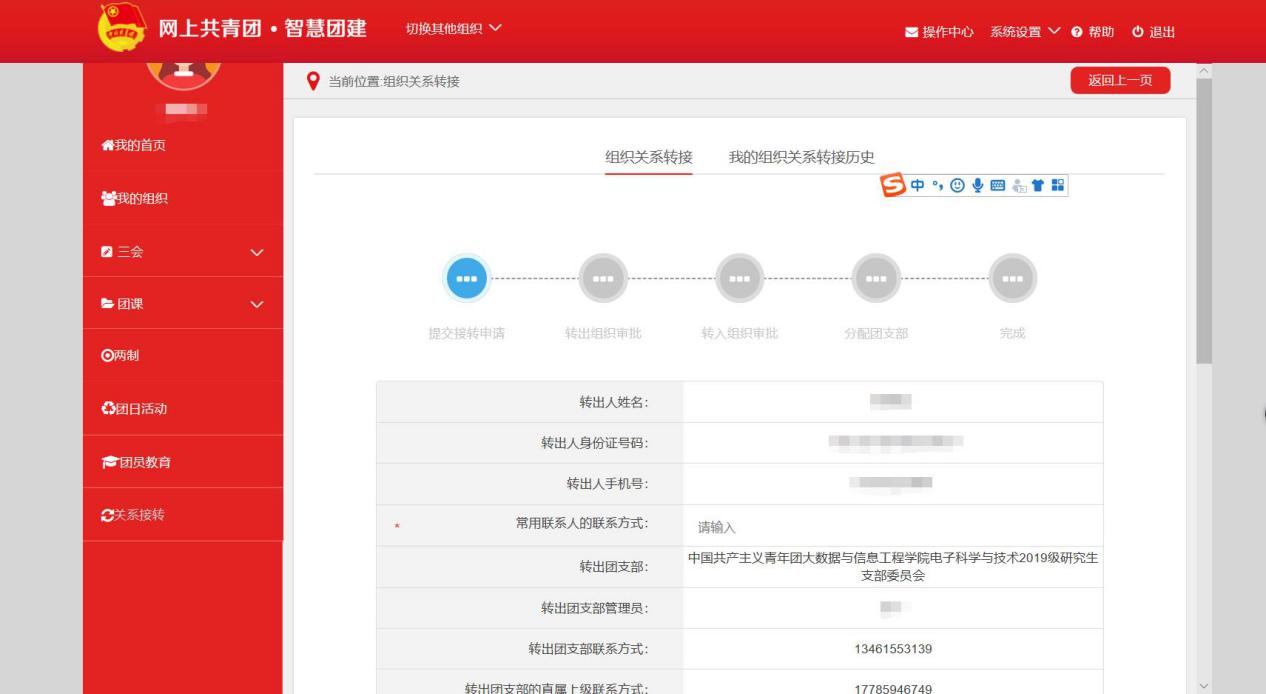Click the Youth League emblem logo
This screenshot has height=694, width=1266.
[121, 29]
